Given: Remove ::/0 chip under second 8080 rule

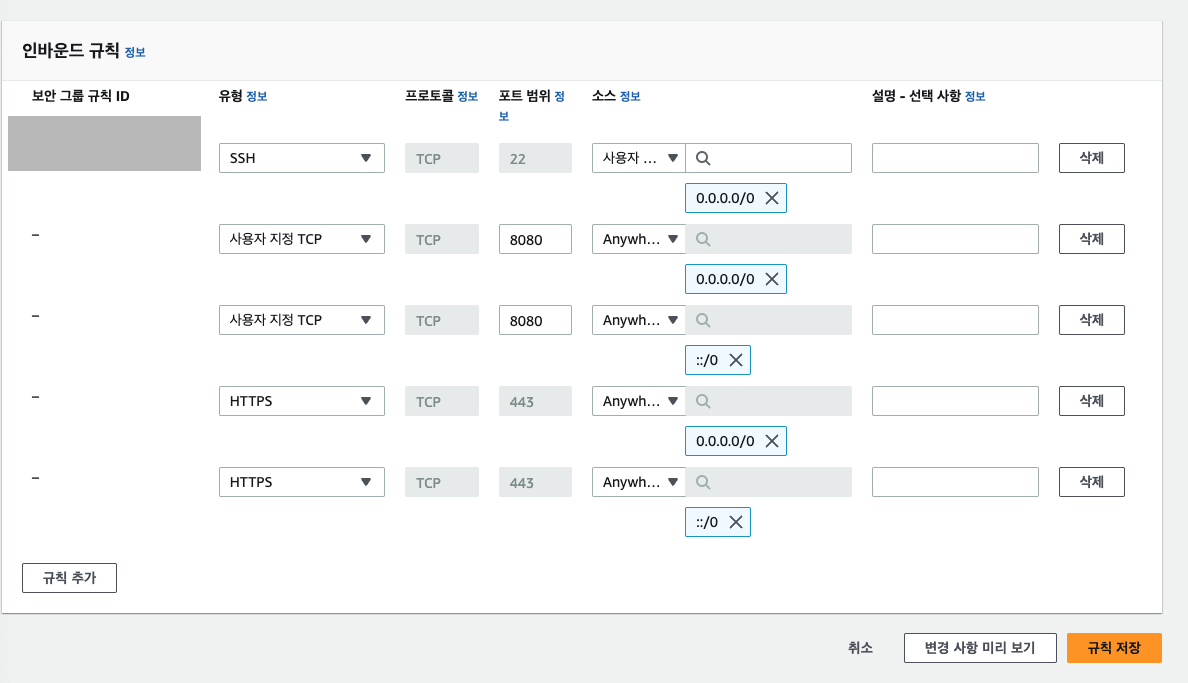Looking at the screenshot, I should coord(736,360).
